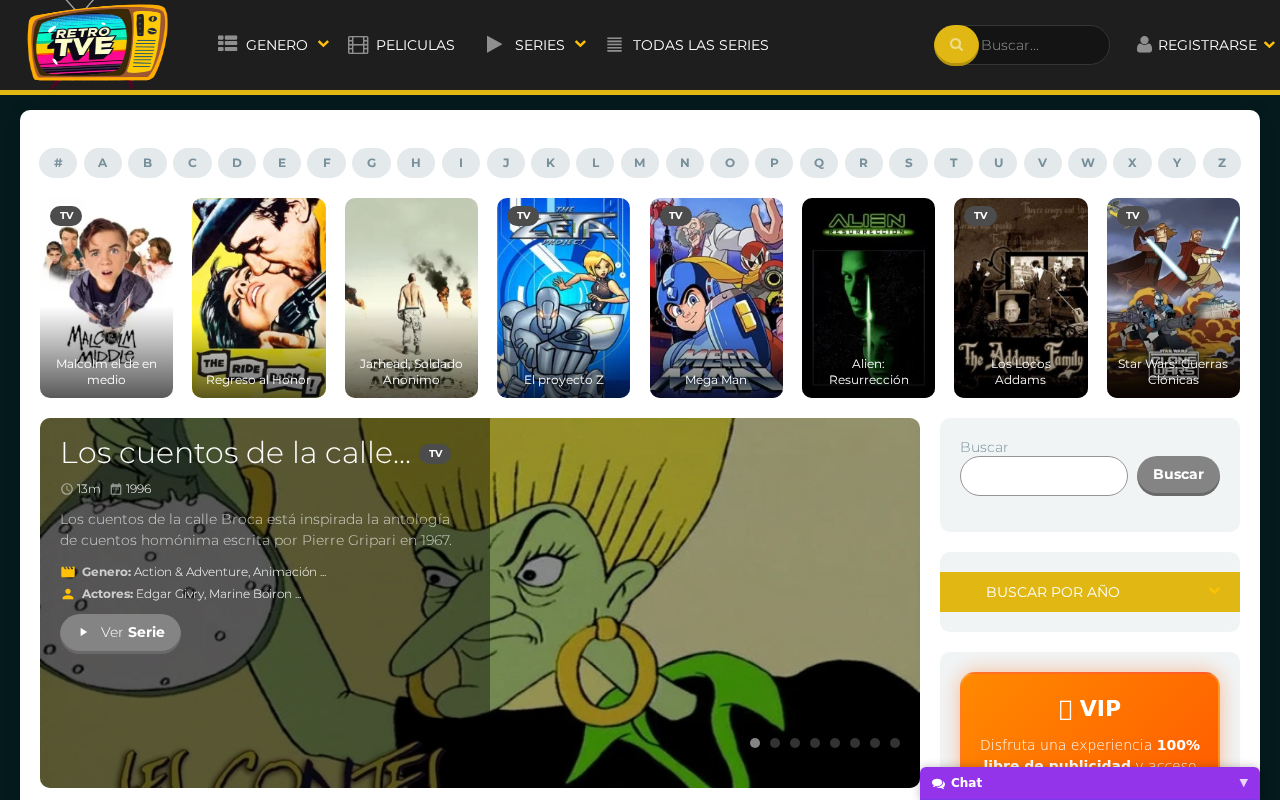Go to first slider dot
The width and height of the screenshot is (1280, 800).
click(755, 743)
